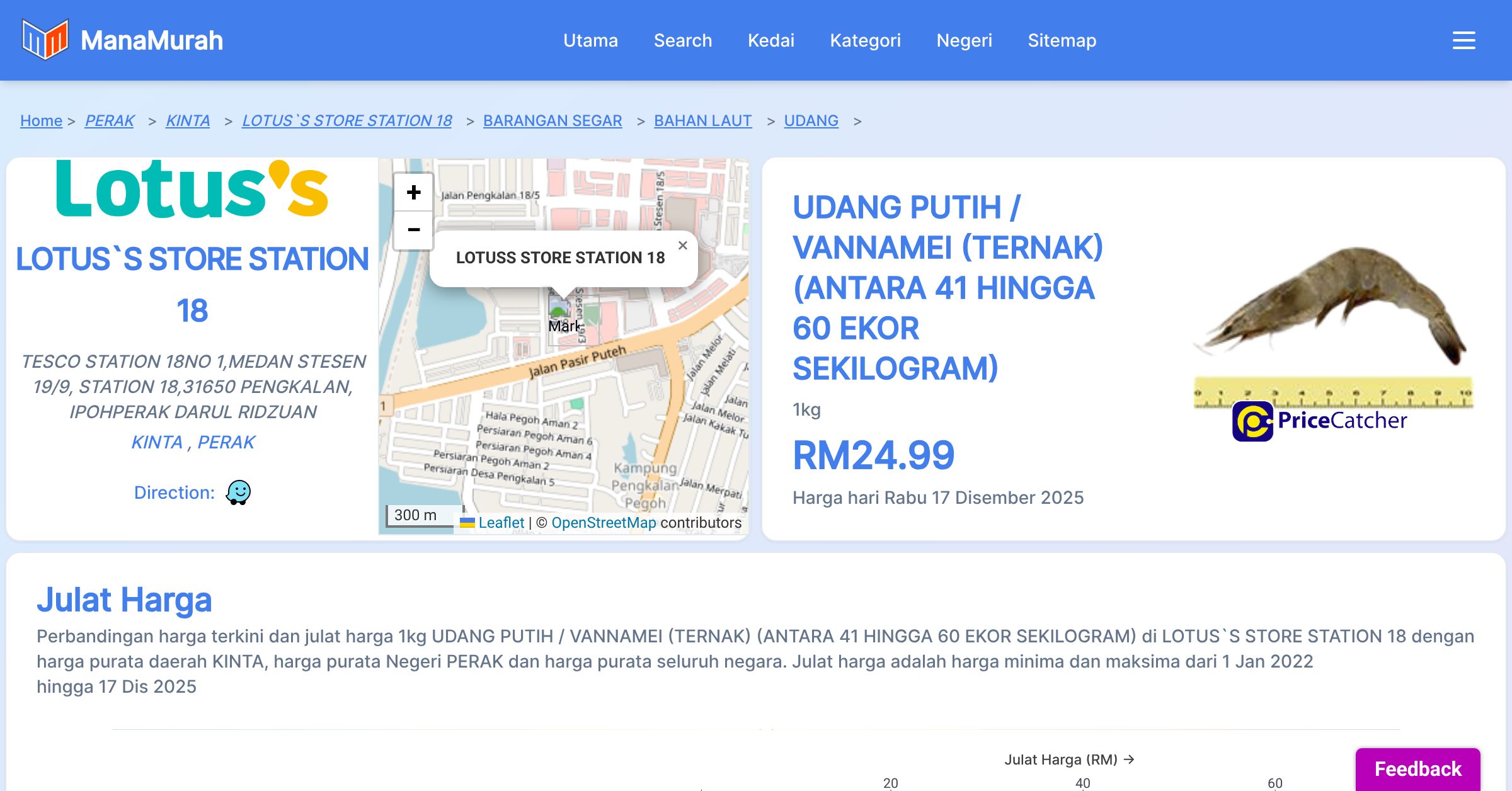This screenshot has height=791, width=1512.
Task: Zoom out on the map
Action: [413, 230]
